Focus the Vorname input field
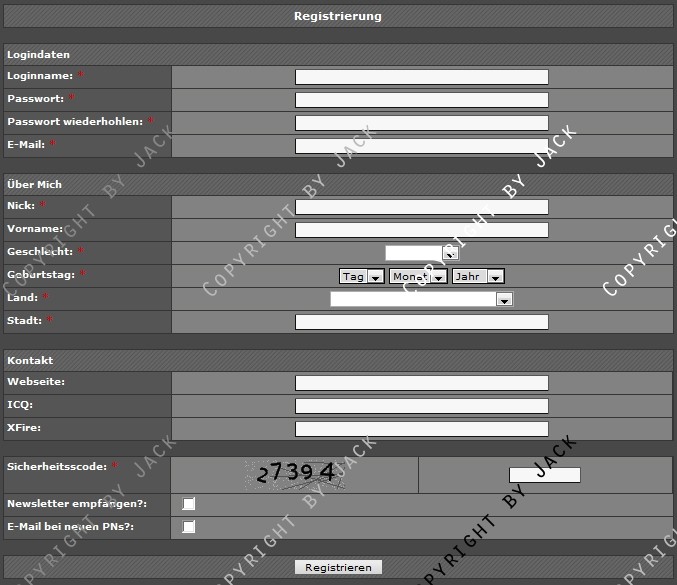Image resolution: width=677 pixels, height=585 pixels. [x=422, y=230]
